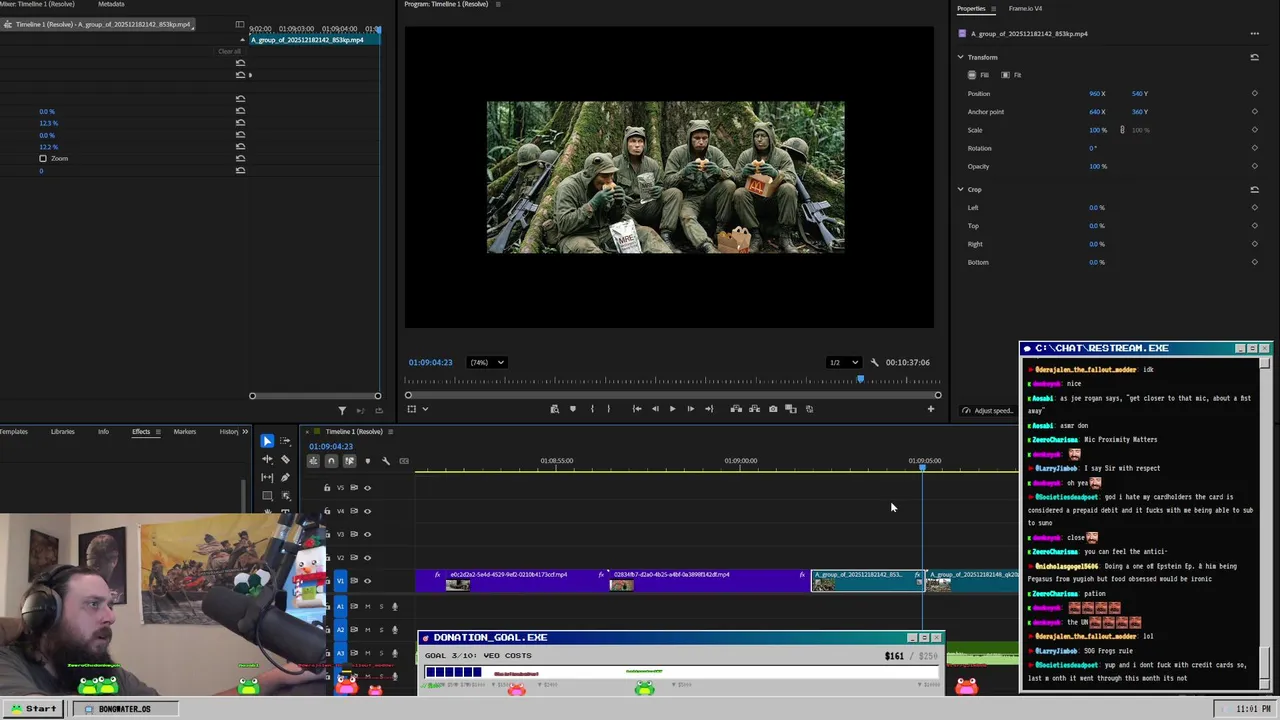
Task: Add marker in timeline panel
Action: [x=367, y=461]
